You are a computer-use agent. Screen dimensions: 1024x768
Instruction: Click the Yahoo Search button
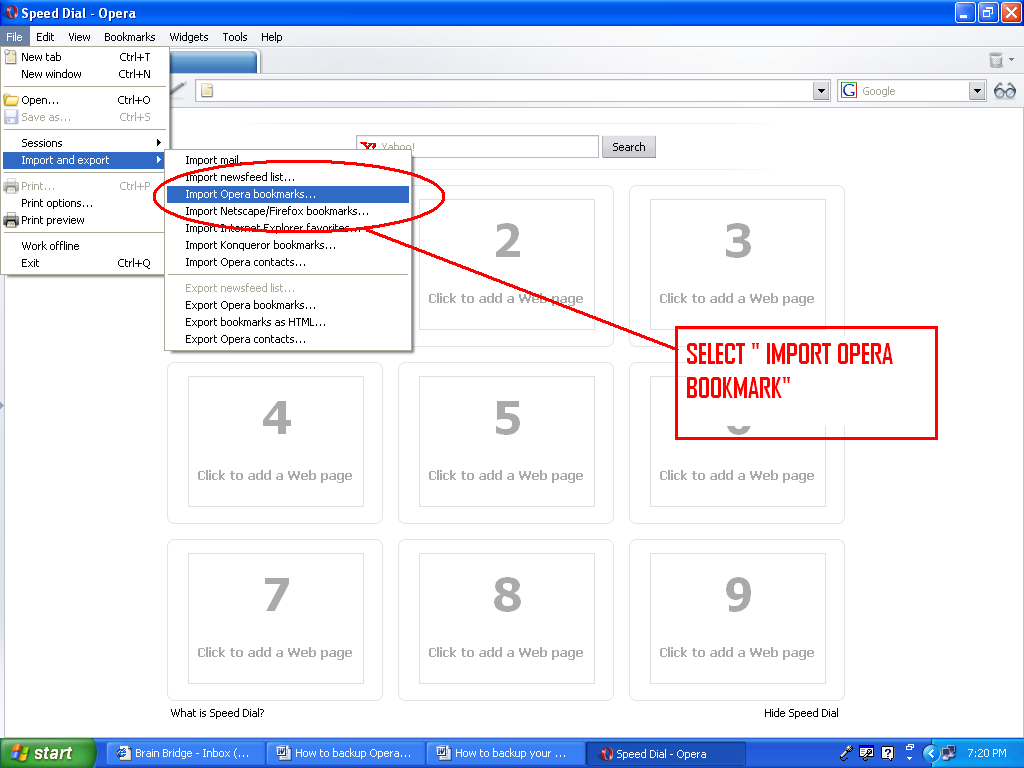point(628,147)
